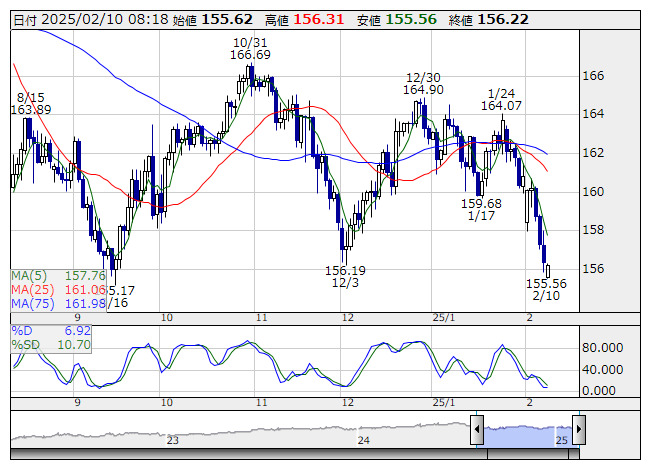Click the bottom horizontal scrollbar track

(x=294, y=454)
